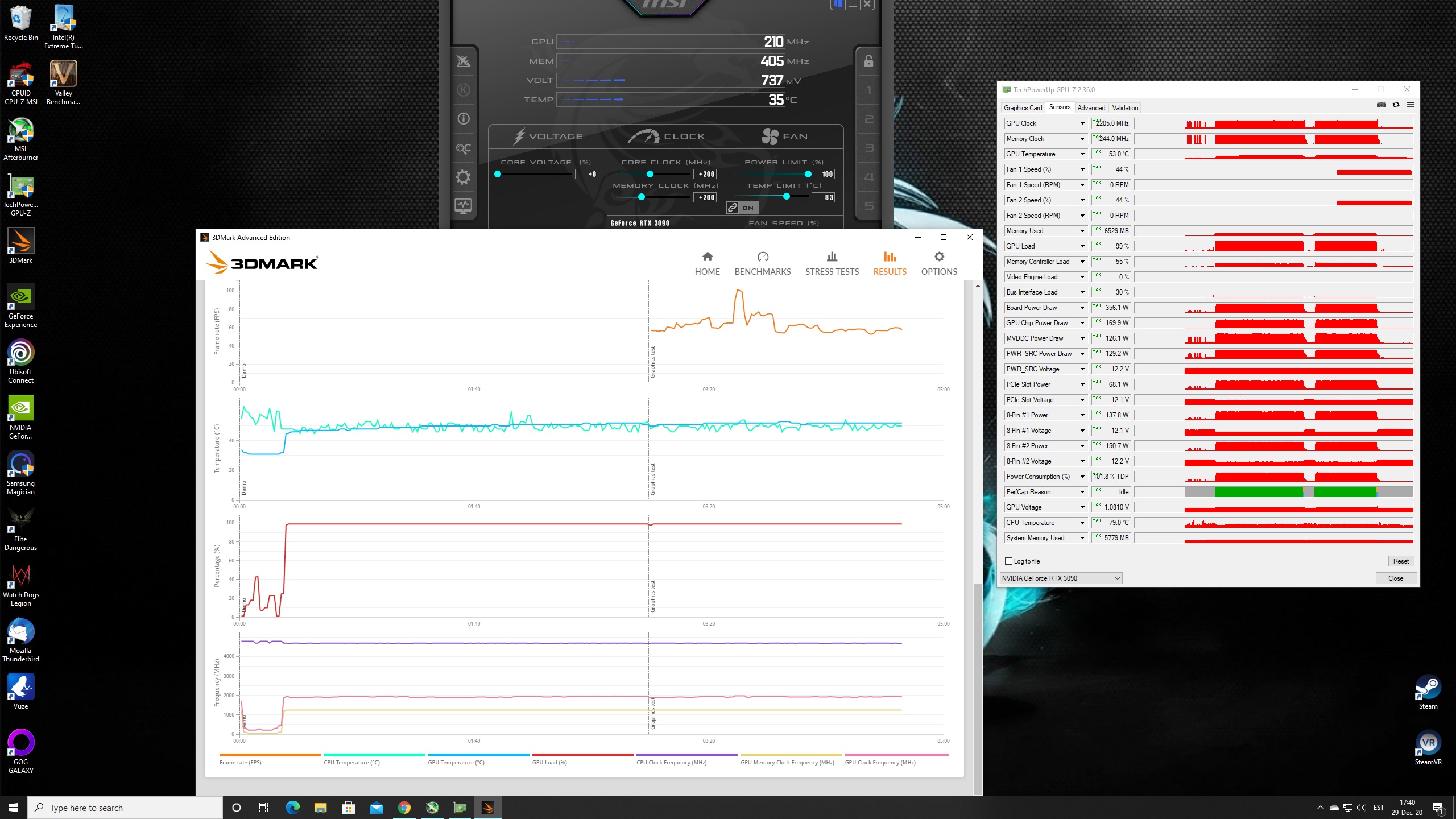The height and width of the screenshot is (819, 1456).
Task: Launch OC Scanner in Afterburner
Action: 463,148
